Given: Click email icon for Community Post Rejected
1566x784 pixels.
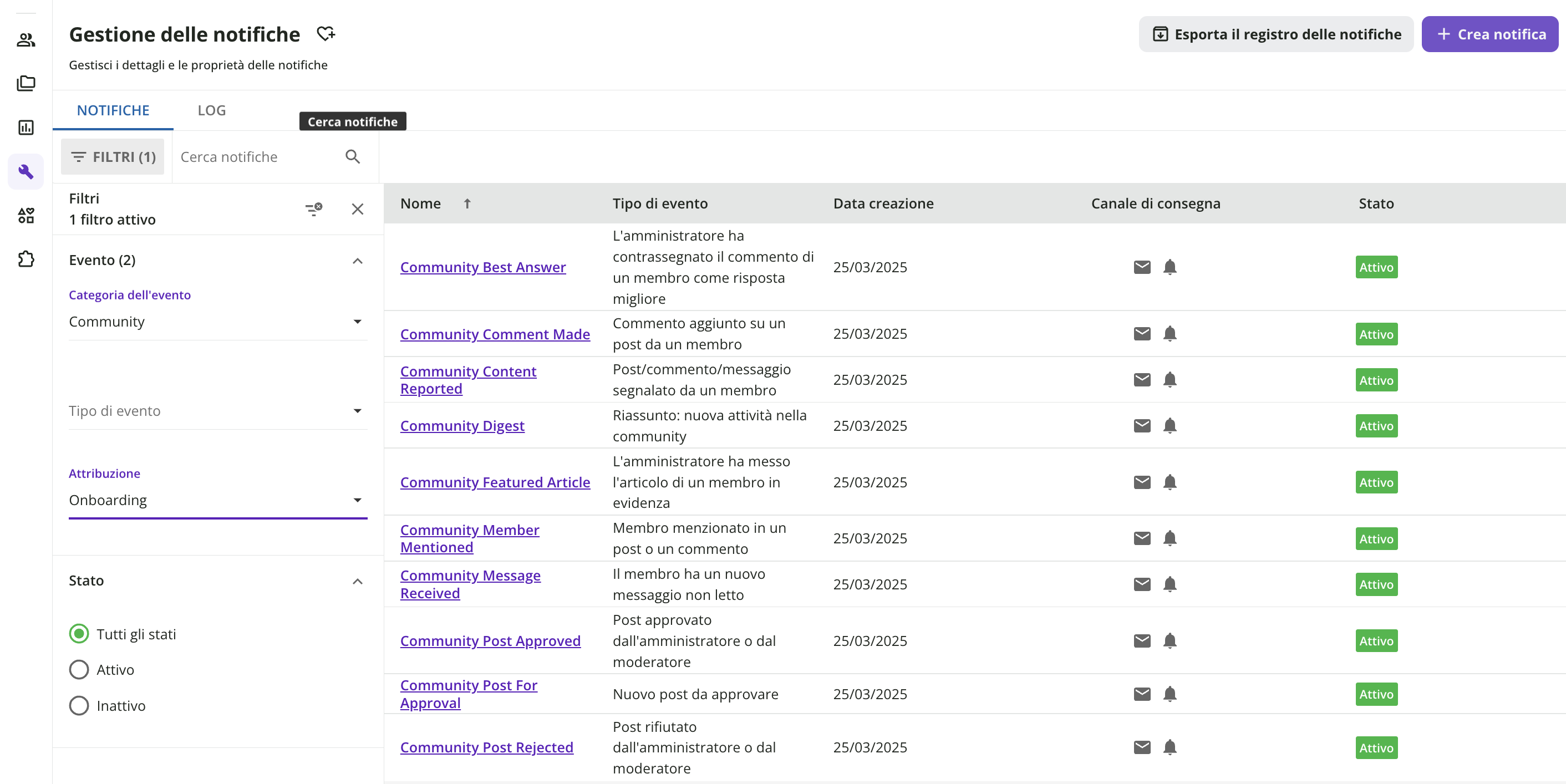Looking at the screenshot, I should (1142, 747).
